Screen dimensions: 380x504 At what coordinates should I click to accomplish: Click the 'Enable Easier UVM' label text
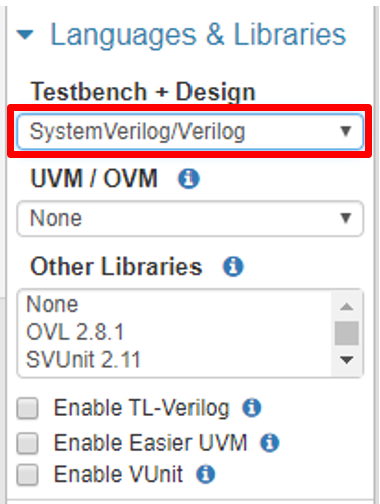tap(151, 443)
